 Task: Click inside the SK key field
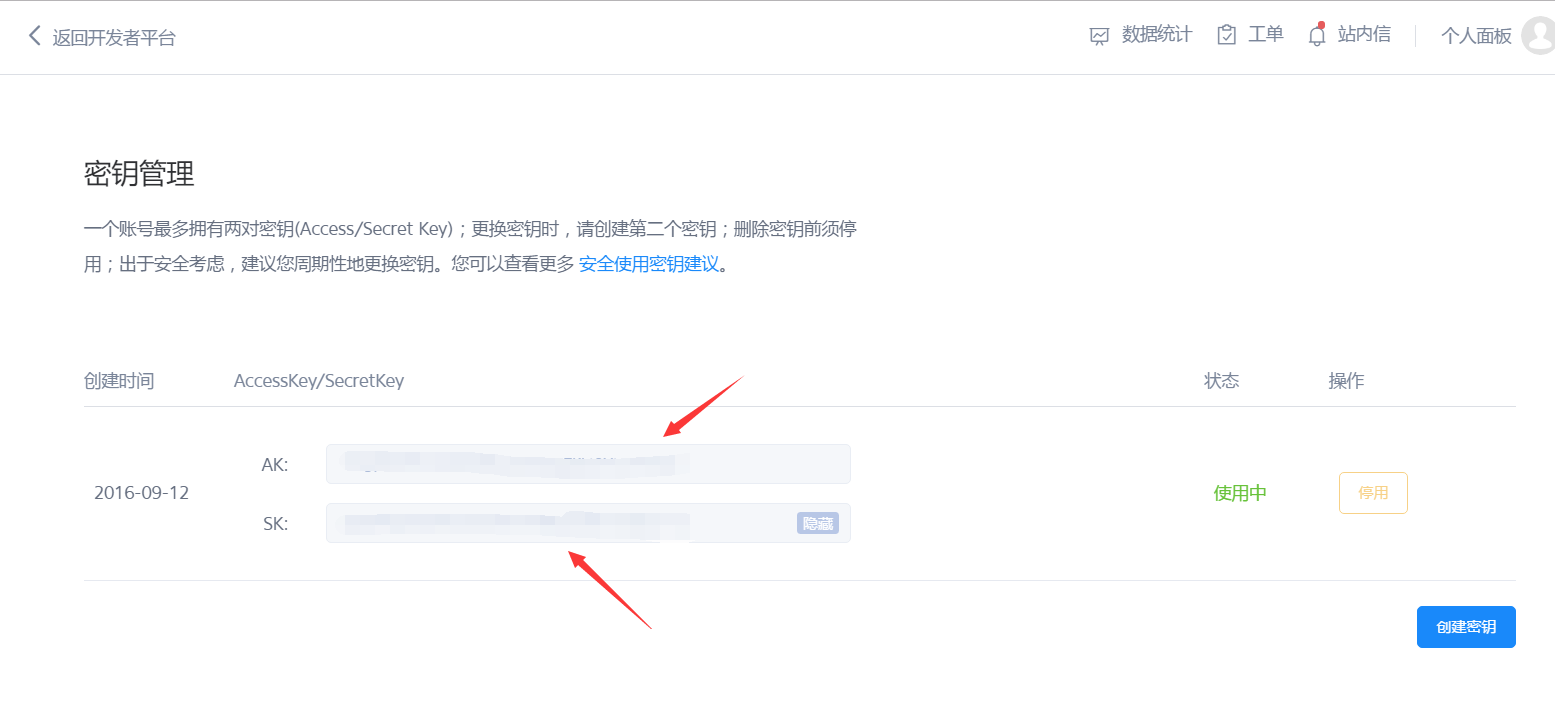click(x=588, y=523)
